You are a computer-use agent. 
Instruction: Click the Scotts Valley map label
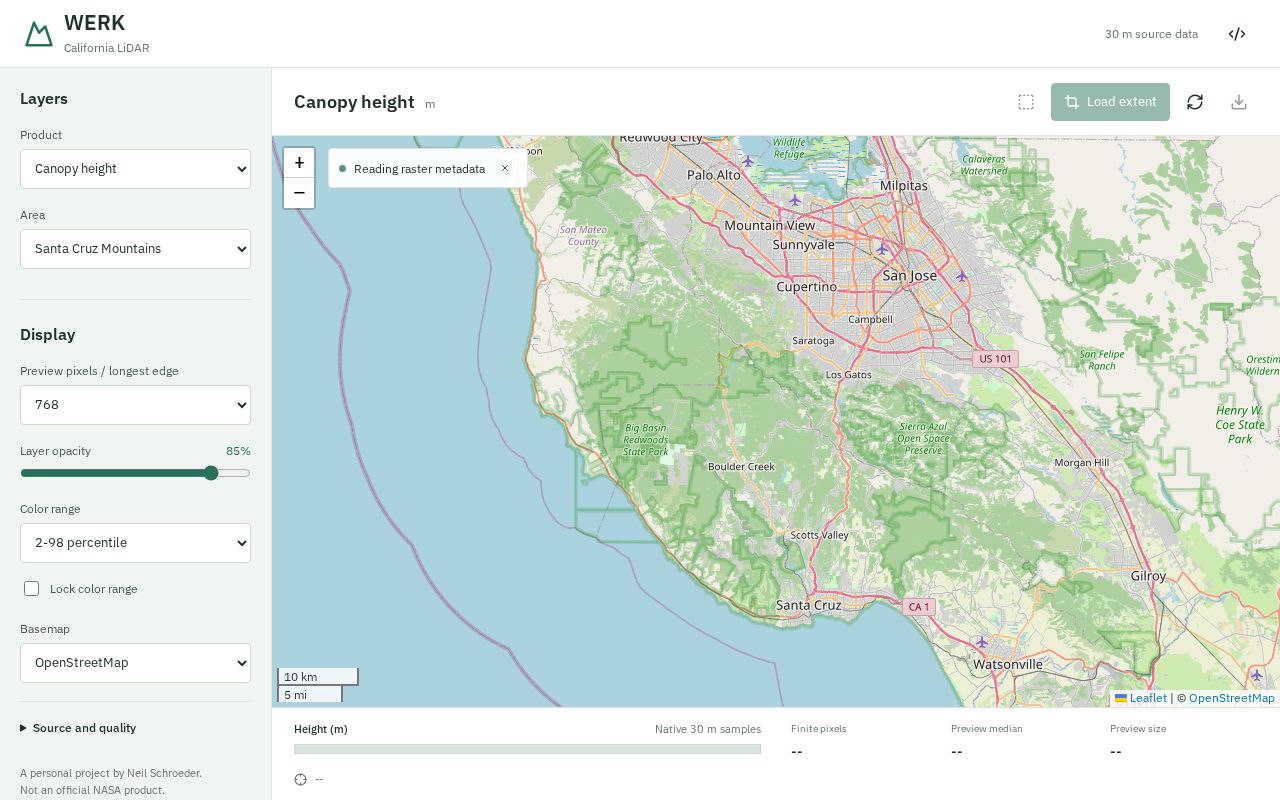819,535
